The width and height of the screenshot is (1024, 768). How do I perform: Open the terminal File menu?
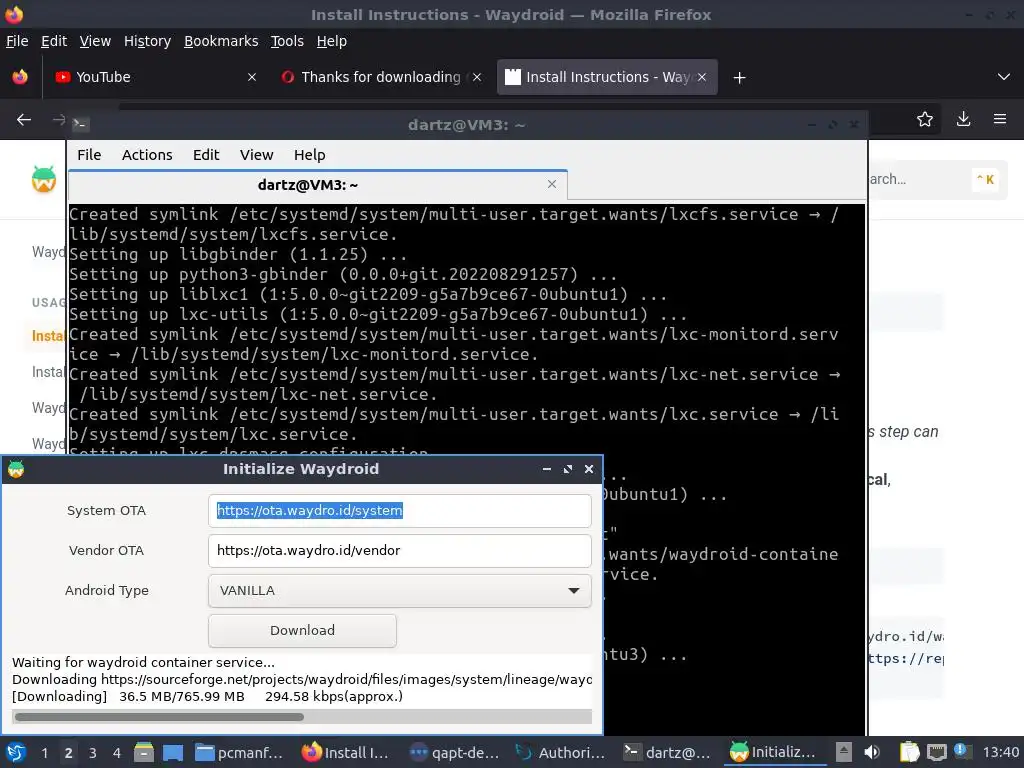[89, 155]
